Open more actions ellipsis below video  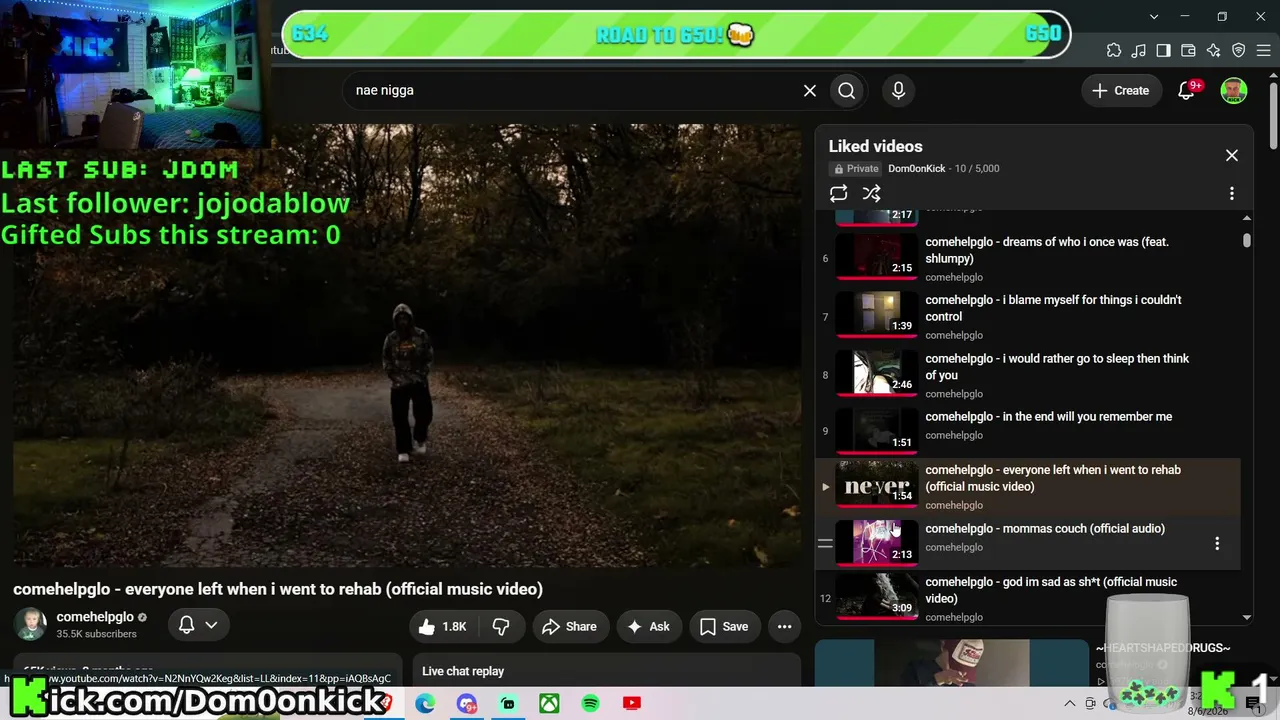coord(785,627)
